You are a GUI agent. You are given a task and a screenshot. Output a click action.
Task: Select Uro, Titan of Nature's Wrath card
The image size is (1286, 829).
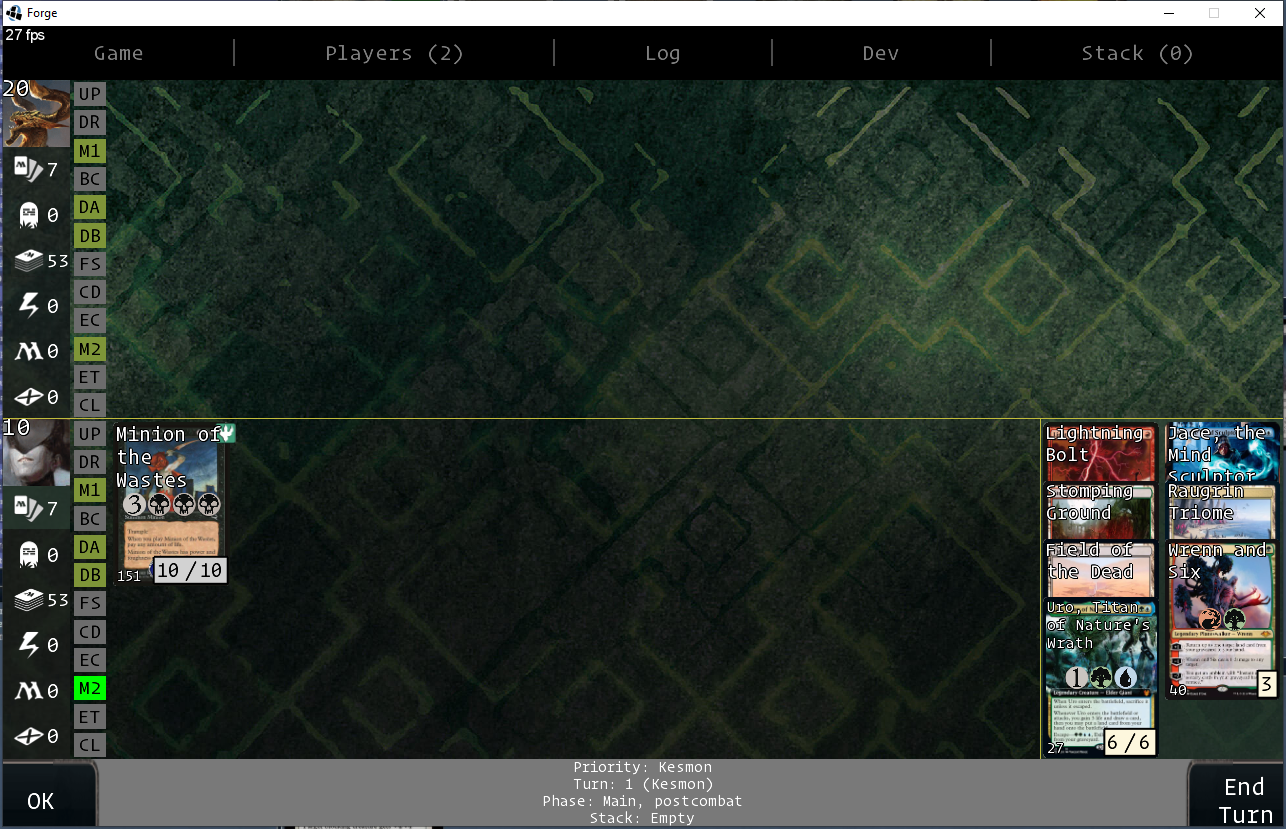(1100, 678)
